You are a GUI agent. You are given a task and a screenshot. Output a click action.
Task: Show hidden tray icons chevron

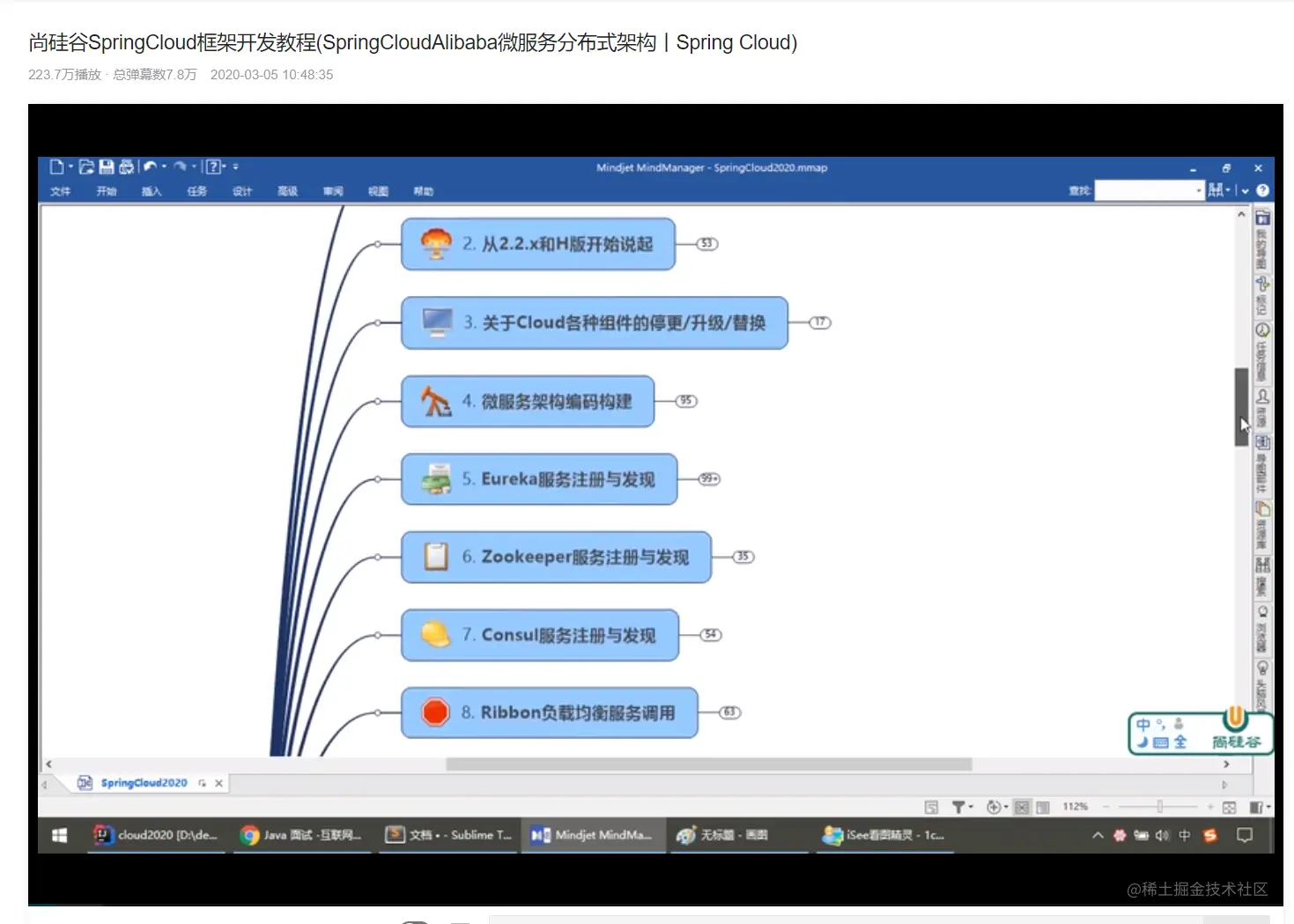[x=1098, y=835]
